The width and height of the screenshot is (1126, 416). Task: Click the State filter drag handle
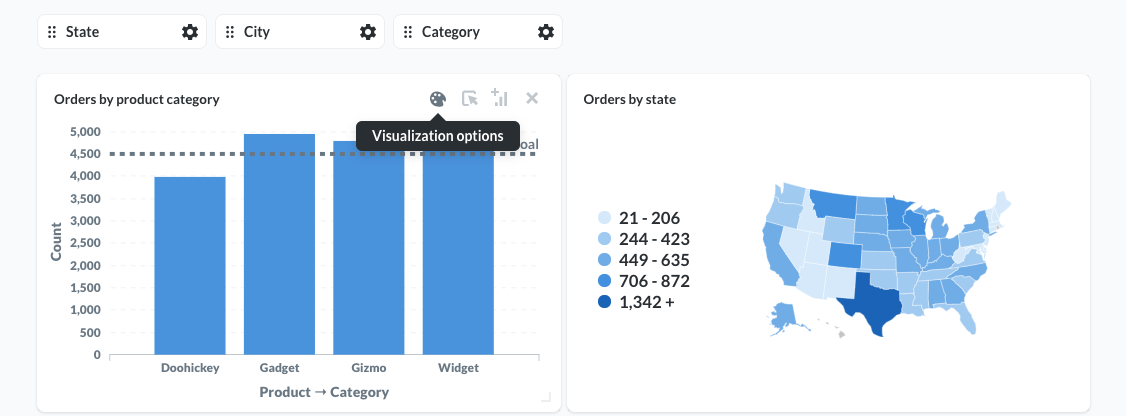coord(52,32)
